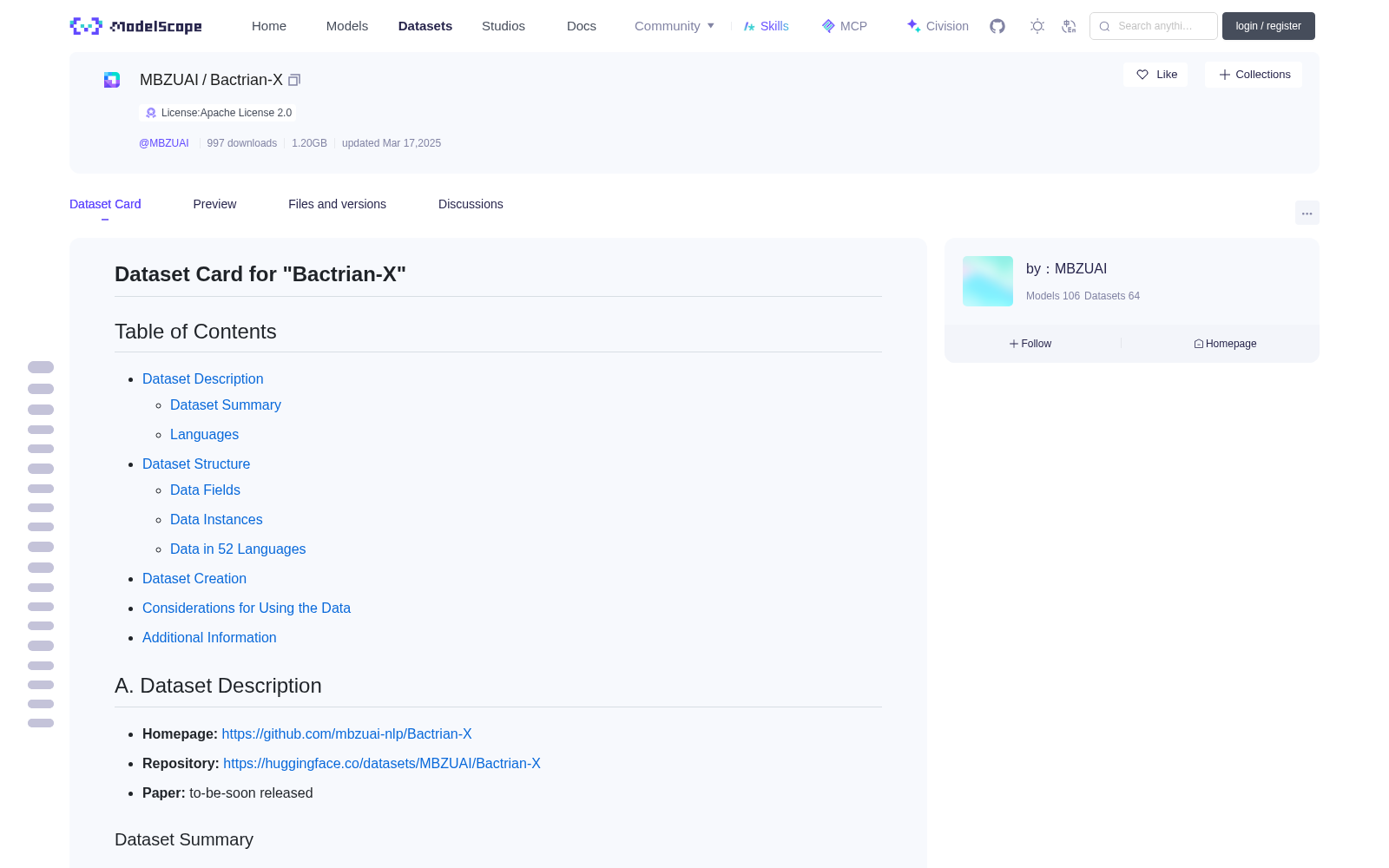Jump to the Dataset Structure link
Viewport: 1389px width, 868px height.
(x=196, y=464)
